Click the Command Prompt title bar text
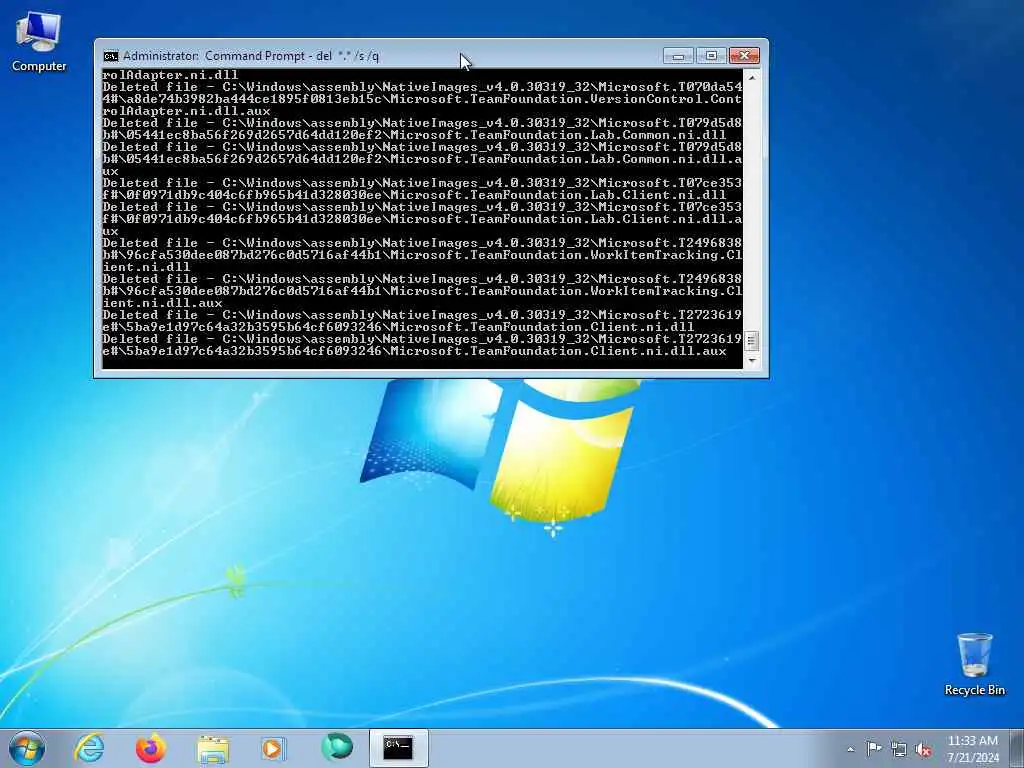Screen dimensions: 1024x768 click(x=251, y=56)
